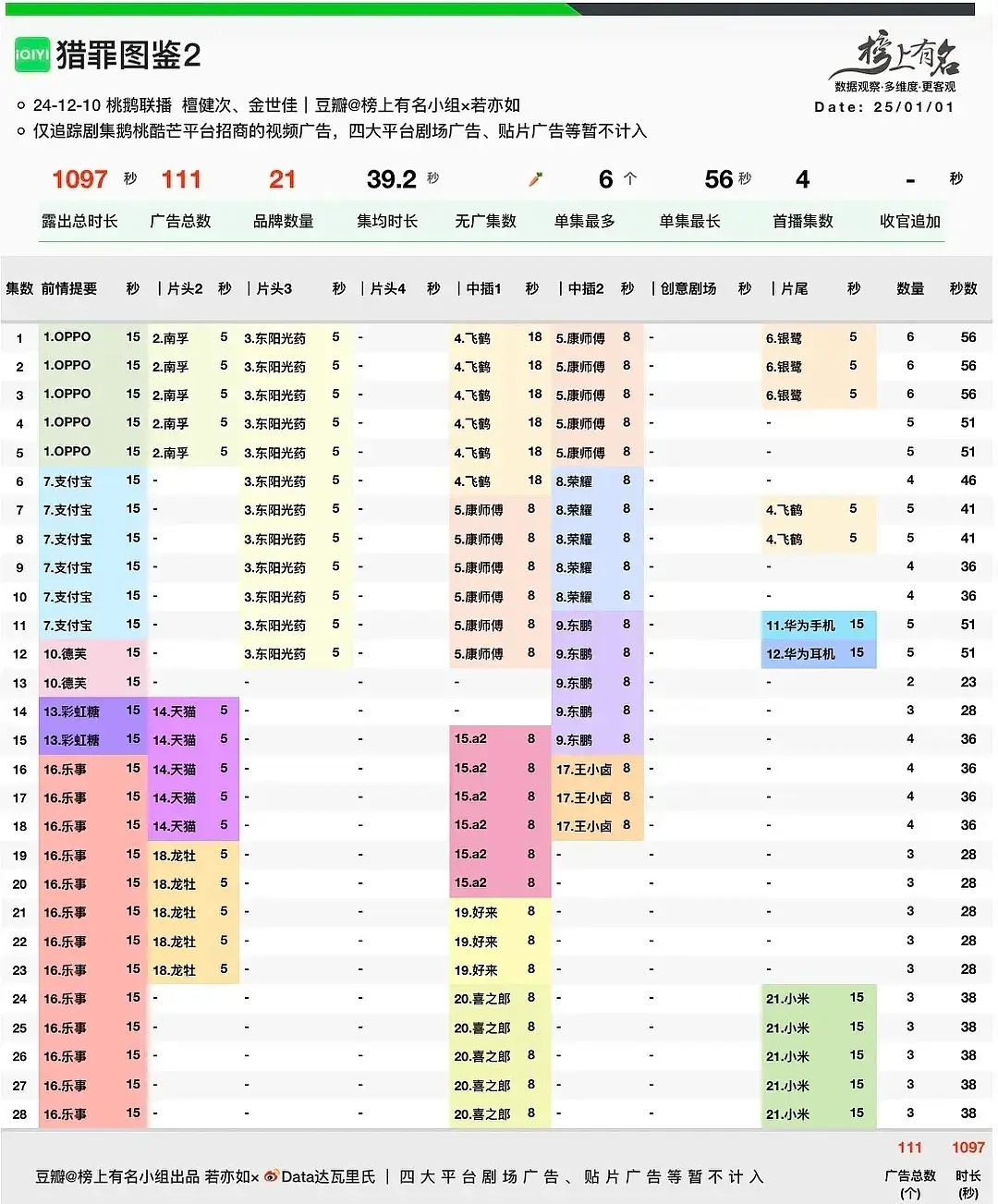Viewport: 998px width, 1204px height.
Task: Click the 39.2 average seconds value
Action: point(392,179)
